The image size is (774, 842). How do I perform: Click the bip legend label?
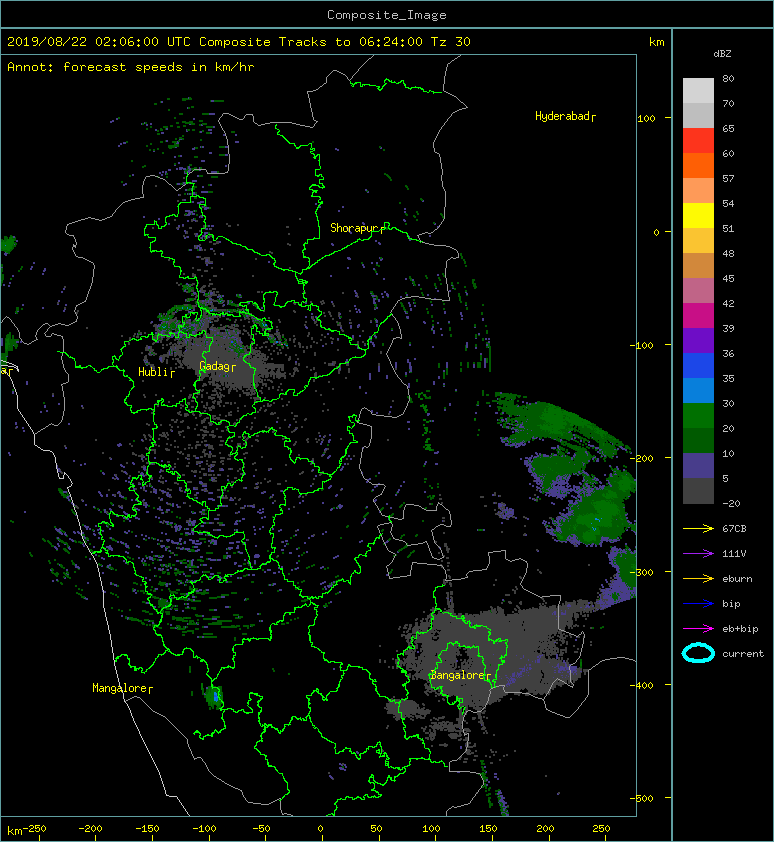pyautogui.click(x=732, y=604)
